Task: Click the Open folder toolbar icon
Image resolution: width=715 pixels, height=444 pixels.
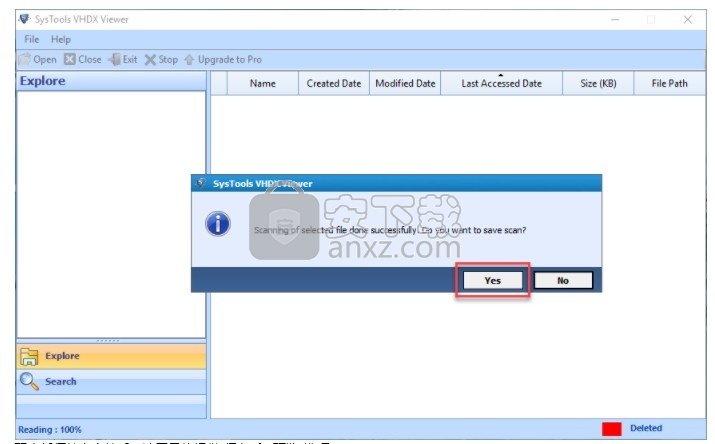Action: [25, 59]
